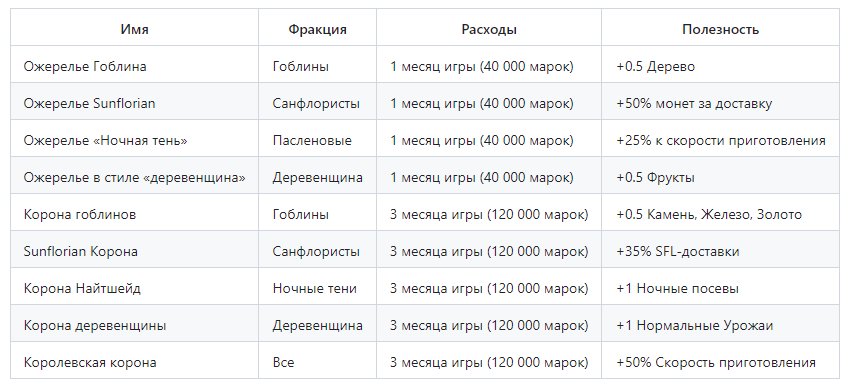
Task: Select the Ожерелье Sunflorian name cell
Action: pos(134,103)
